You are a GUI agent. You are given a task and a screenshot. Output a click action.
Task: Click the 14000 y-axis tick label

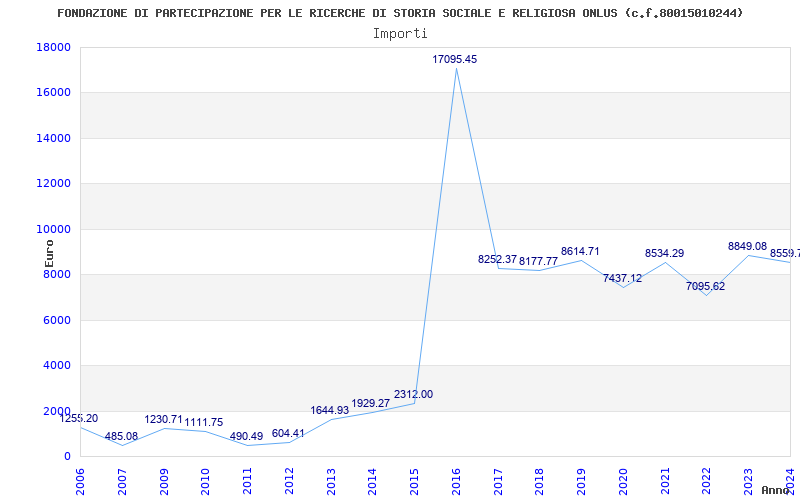point(54,138)
